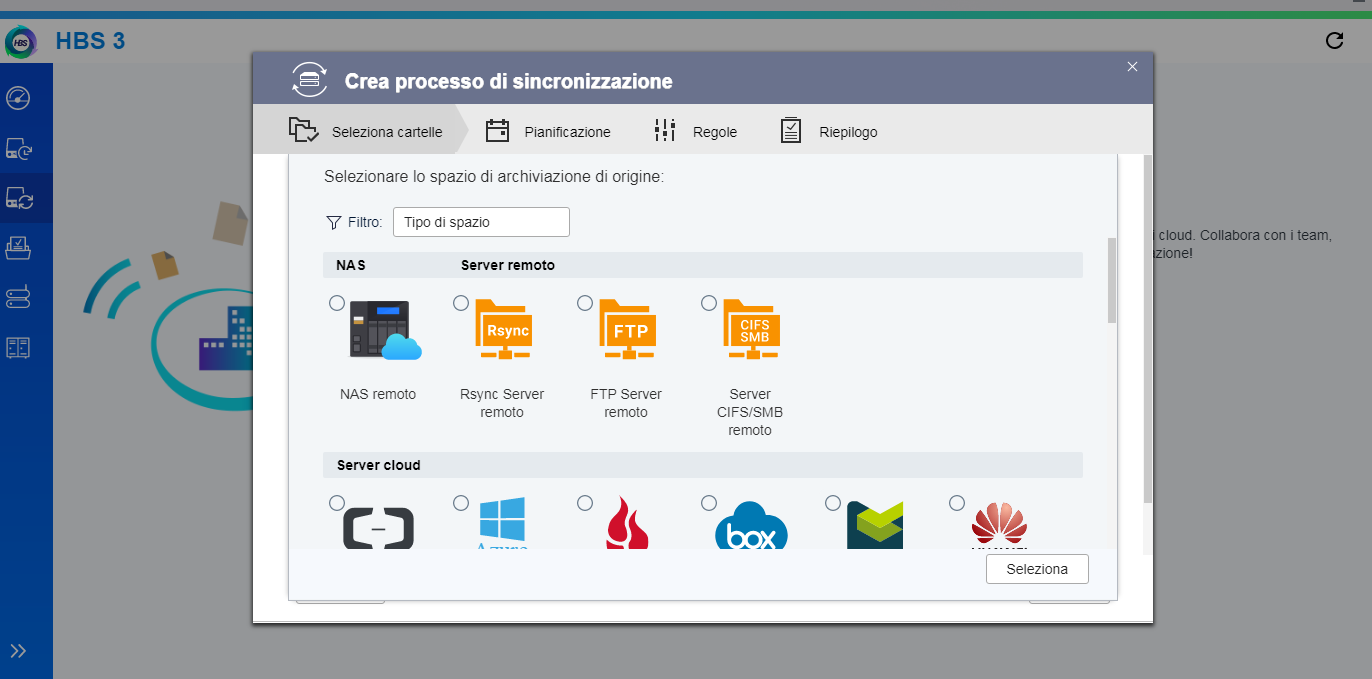Select the Huawei cloud radio button
The image size is (1372, 679).
tap(957, 503)
